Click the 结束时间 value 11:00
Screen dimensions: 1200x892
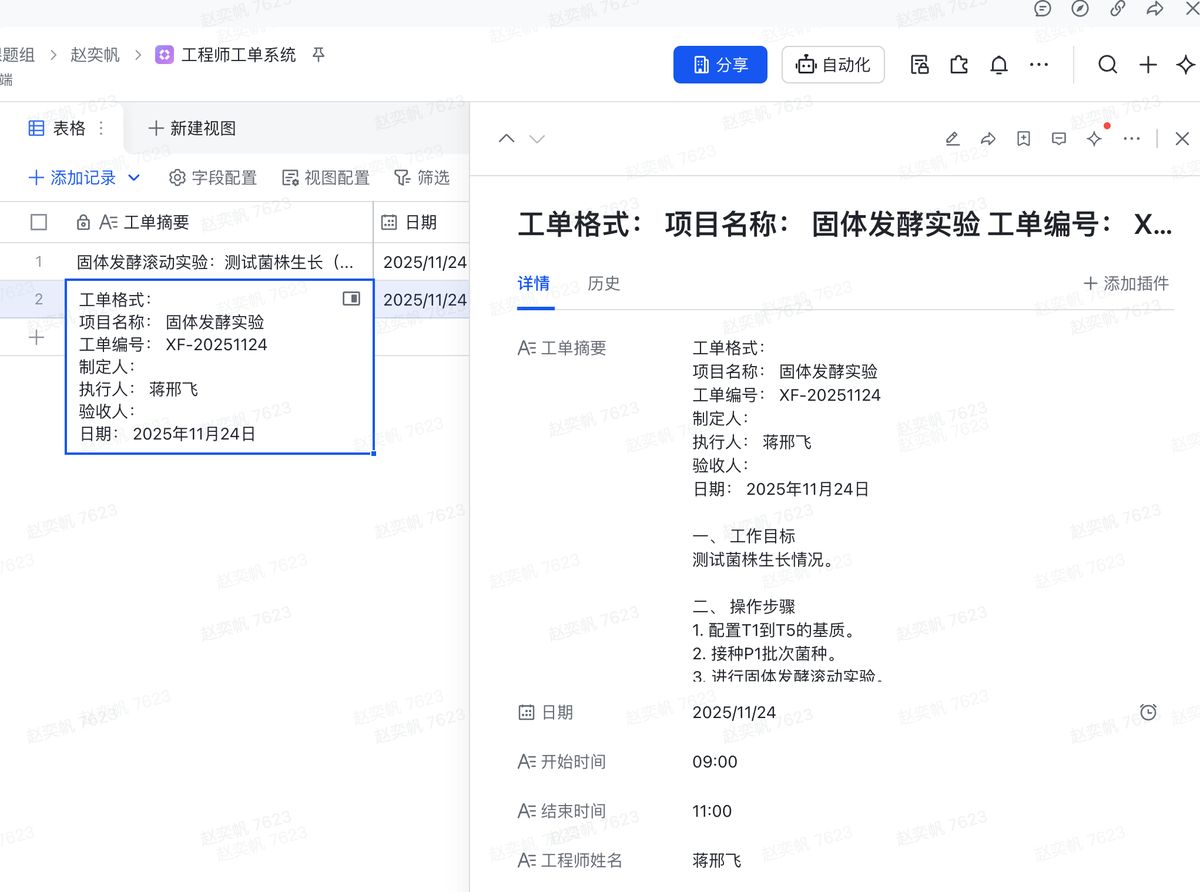(712, 811)
